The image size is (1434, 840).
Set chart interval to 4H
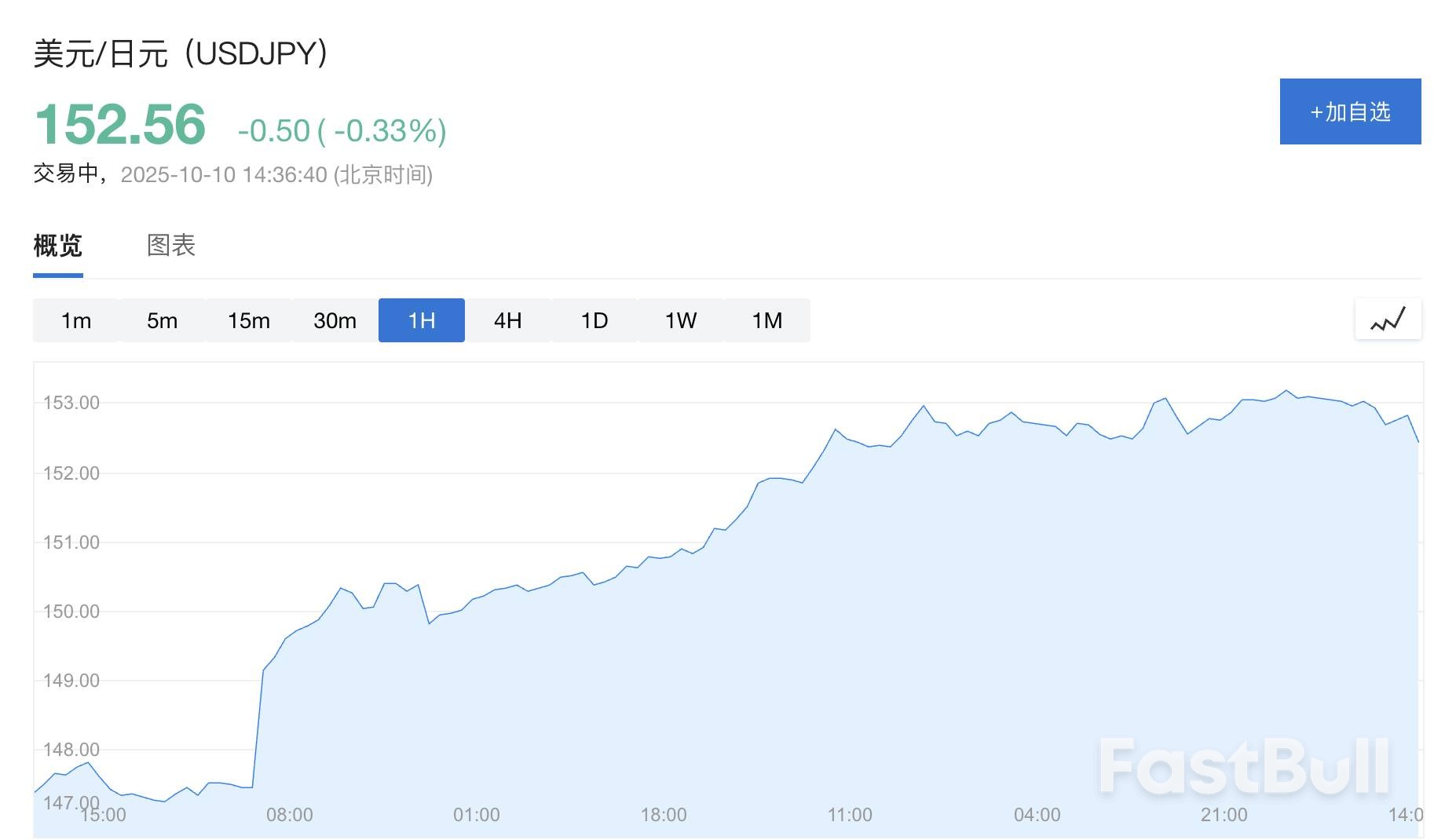pyautogui.click(x=508, y=320)
